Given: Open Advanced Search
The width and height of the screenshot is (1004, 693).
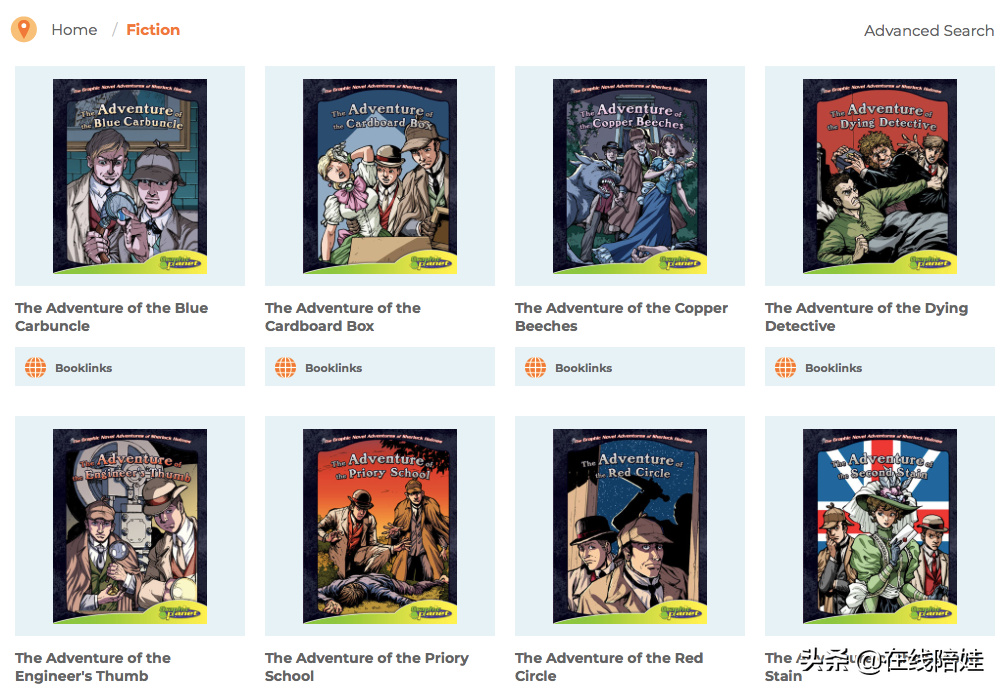Looking at the screenshot, I should (x=928, y=31).
